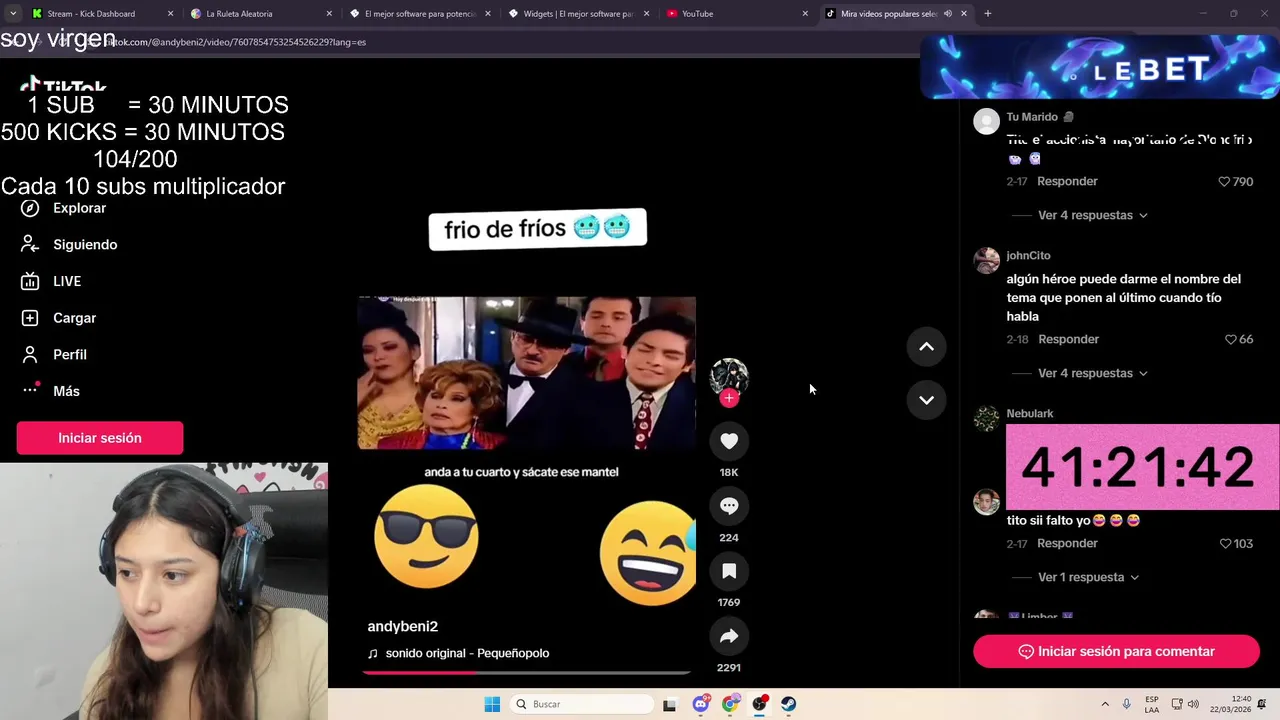Reply to the johnCito comment
The height and width of the screenshot is (720, 1280).
1068,339
